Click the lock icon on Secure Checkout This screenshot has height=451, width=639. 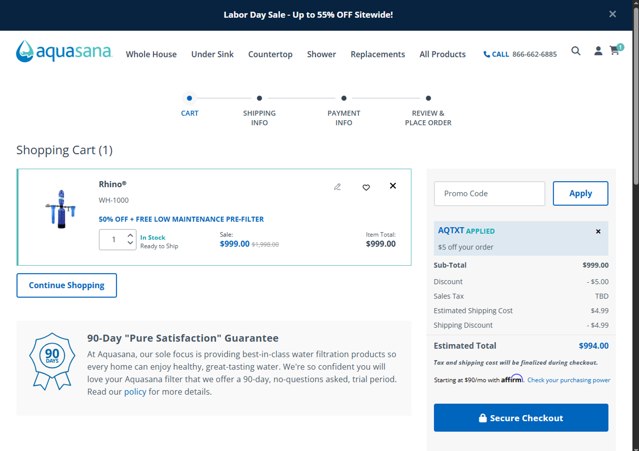[483, 418]
